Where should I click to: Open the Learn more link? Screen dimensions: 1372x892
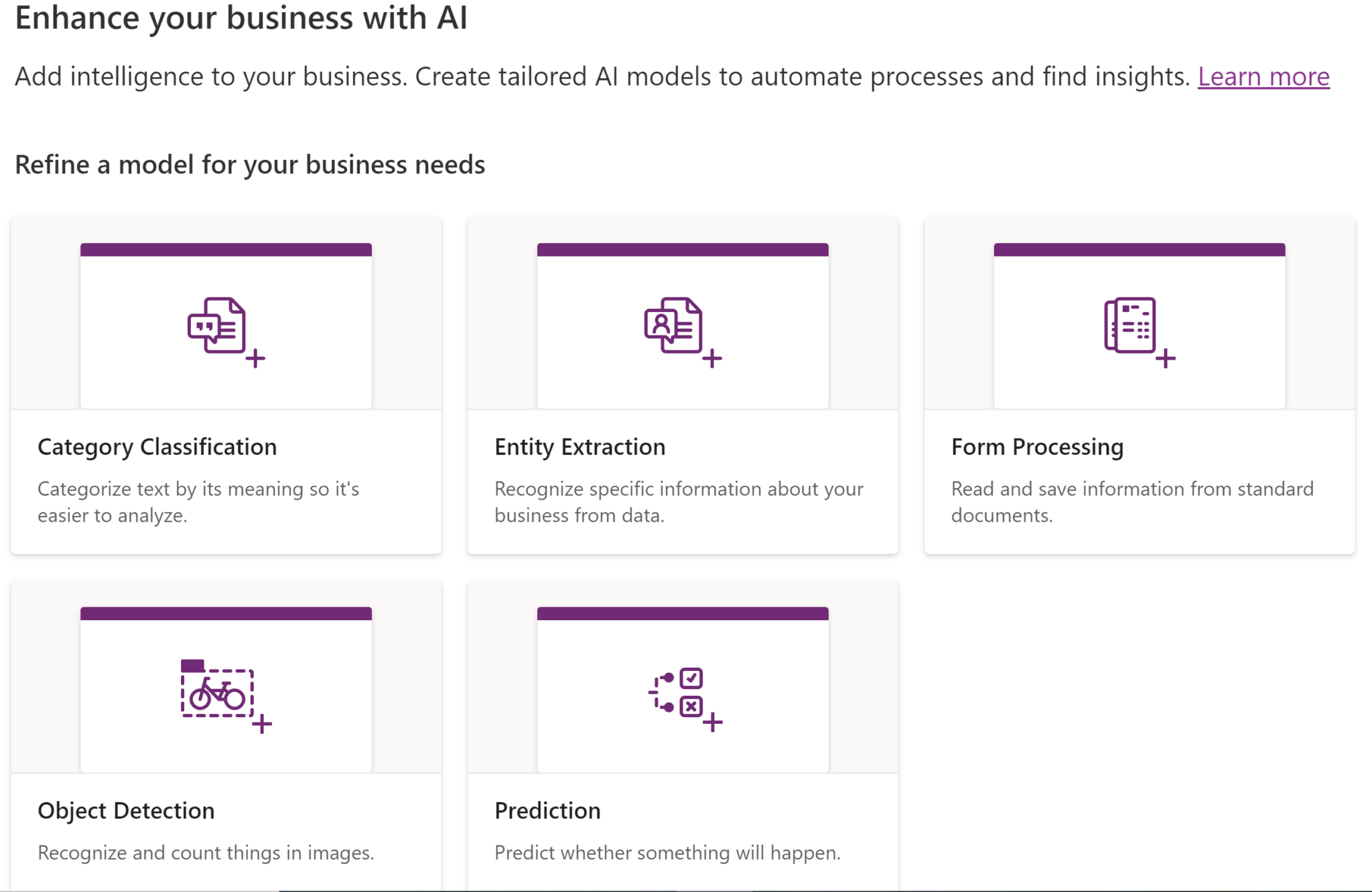[1263, 77]
